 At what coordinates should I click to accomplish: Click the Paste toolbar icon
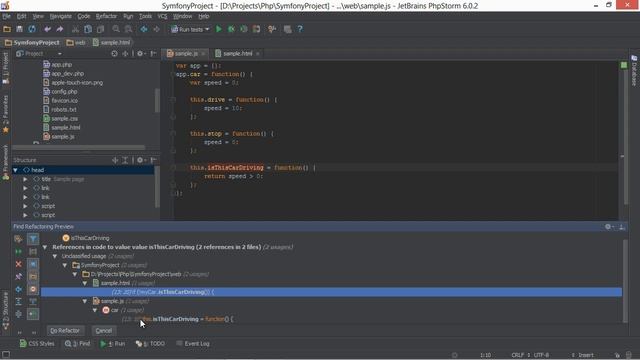[x=100, y=29]
